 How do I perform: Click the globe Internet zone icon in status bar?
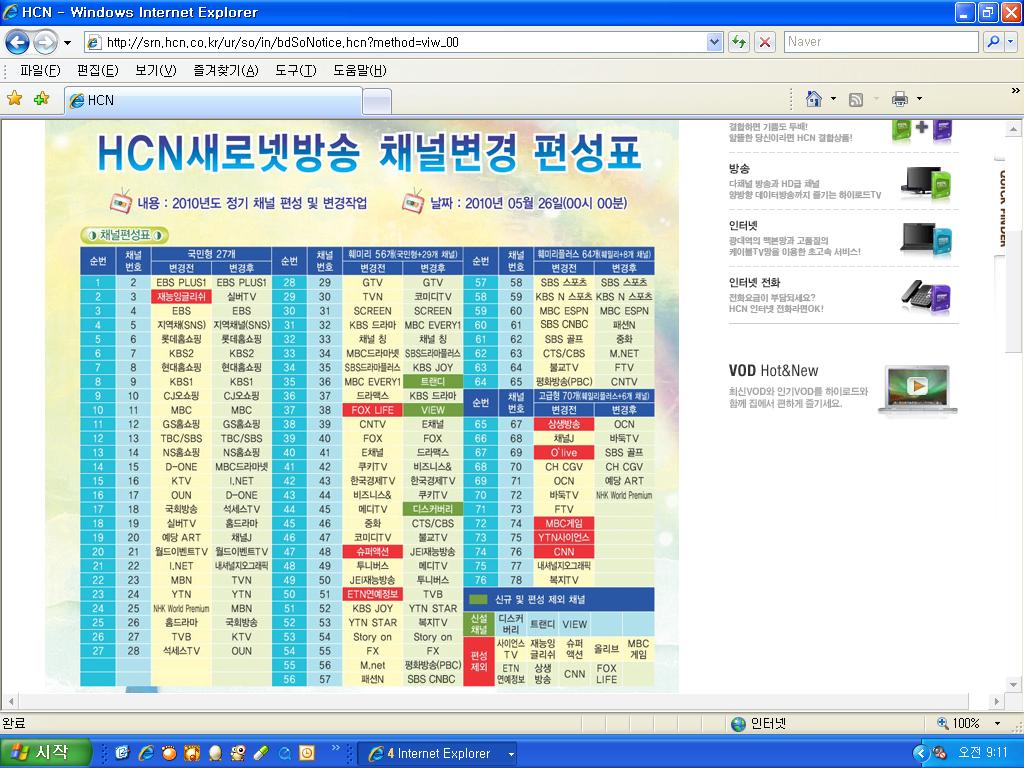(x=738, y=724)
